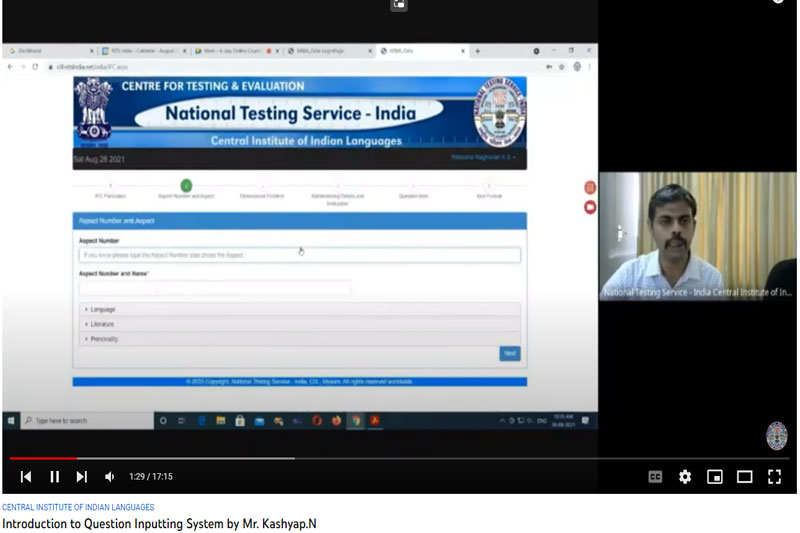Viewport: 800px width, 533px height.
Task: Open Microsoft Store from the taskbar
Action: click(x=240, y=421)
